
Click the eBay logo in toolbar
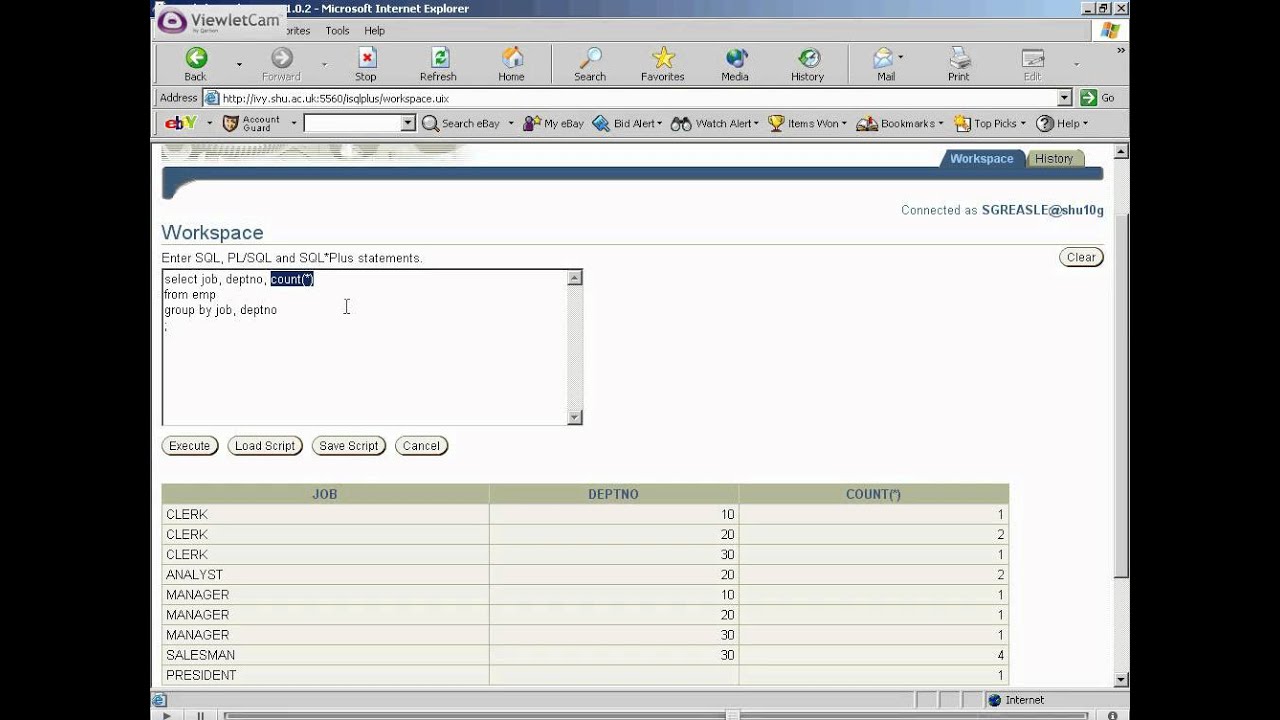(x=181, y=123)
